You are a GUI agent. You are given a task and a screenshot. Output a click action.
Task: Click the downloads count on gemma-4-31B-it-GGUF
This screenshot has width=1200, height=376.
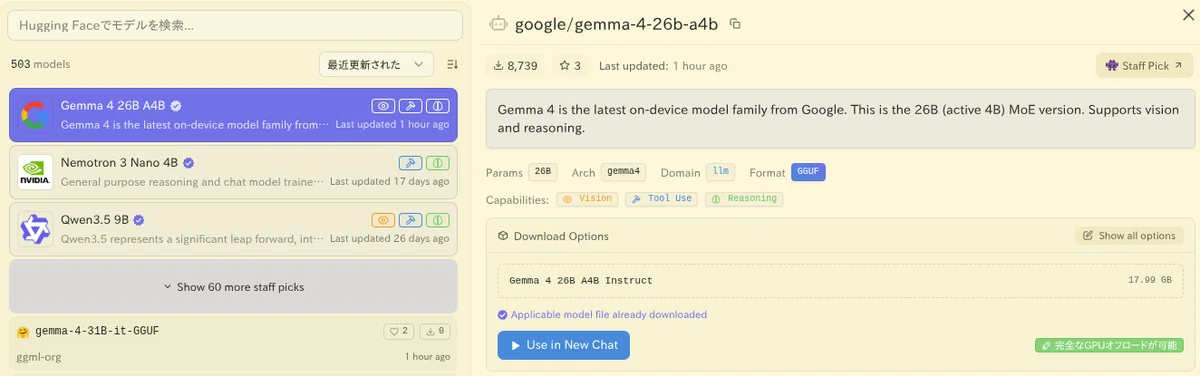pyautogui.click(x=434, y=331)
